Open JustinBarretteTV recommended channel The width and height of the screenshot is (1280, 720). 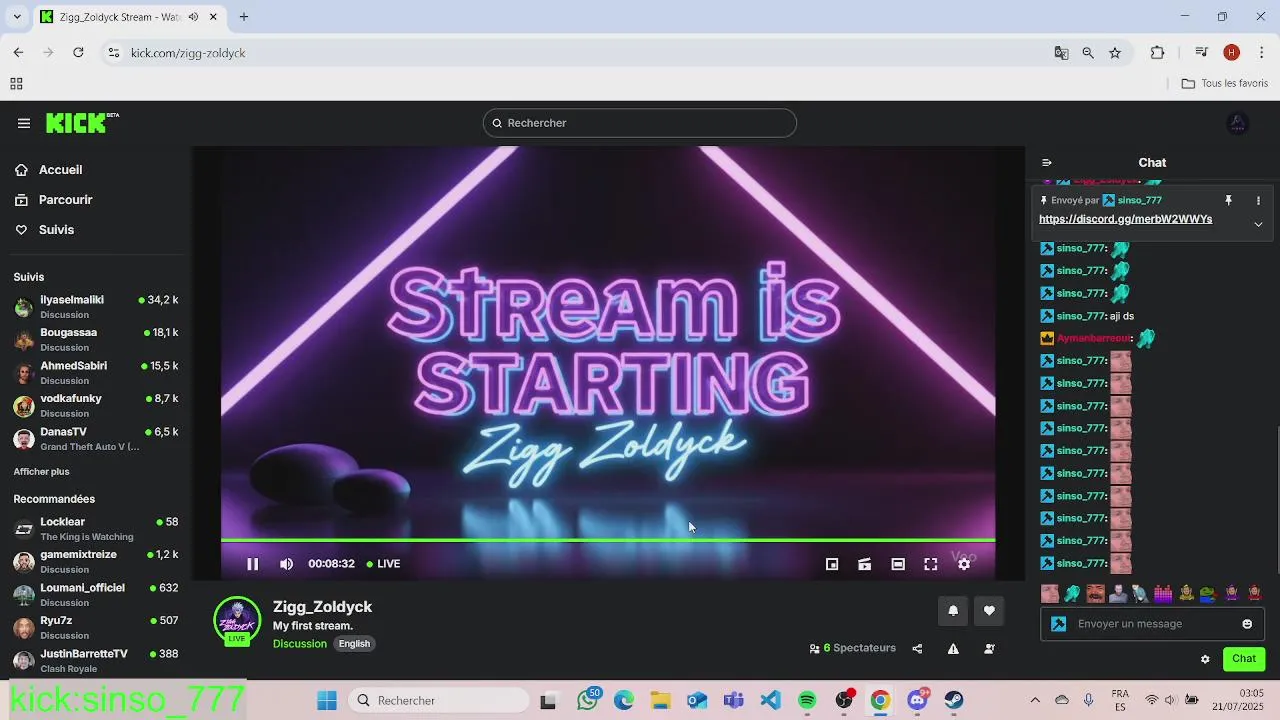[96, 661]
